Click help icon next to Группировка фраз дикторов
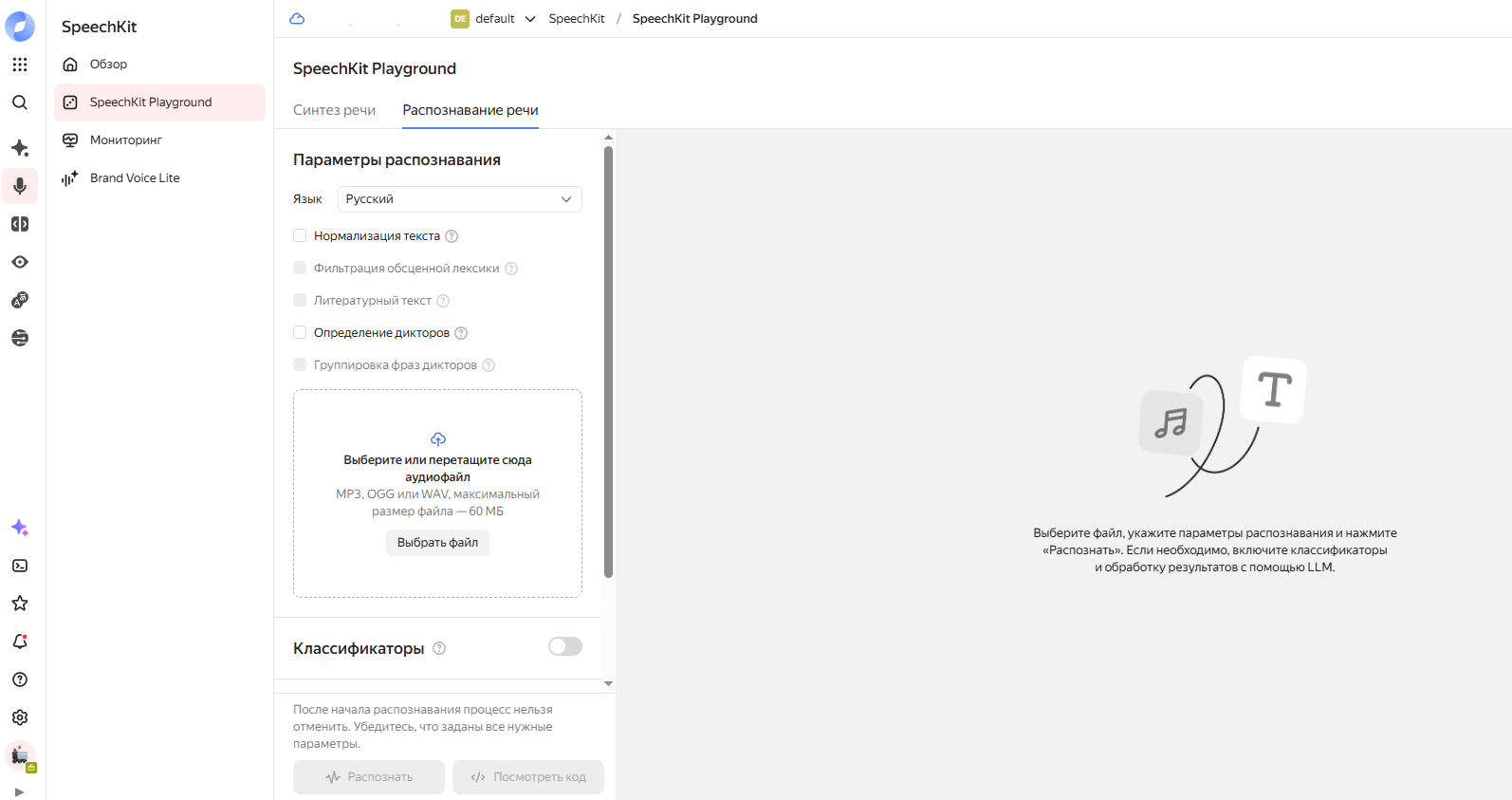 click(x=489, y=365)
